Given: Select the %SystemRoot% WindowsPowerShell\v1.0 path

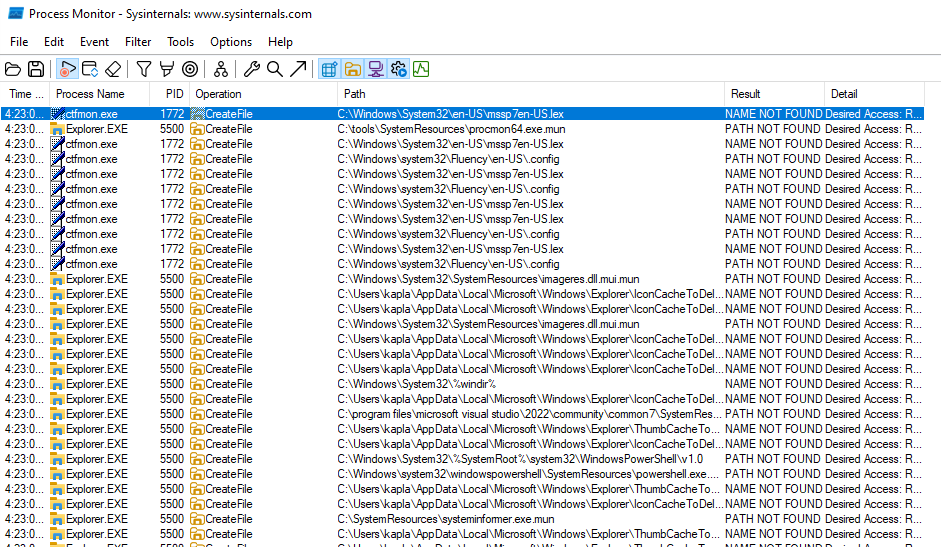Looking at the screenshot, I should click(x=520, y=459).
